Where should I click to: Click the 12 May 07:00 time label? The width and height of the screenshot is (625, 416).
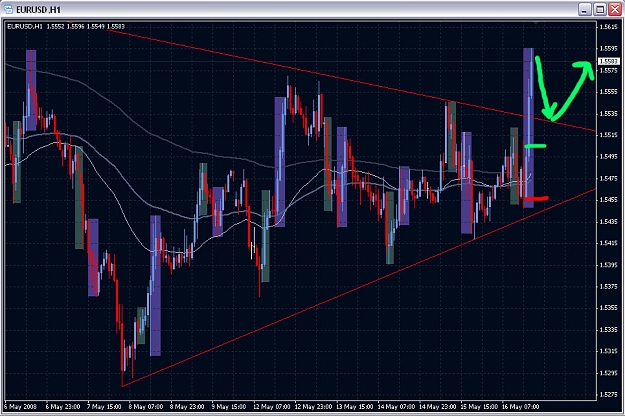click(272, 407)
